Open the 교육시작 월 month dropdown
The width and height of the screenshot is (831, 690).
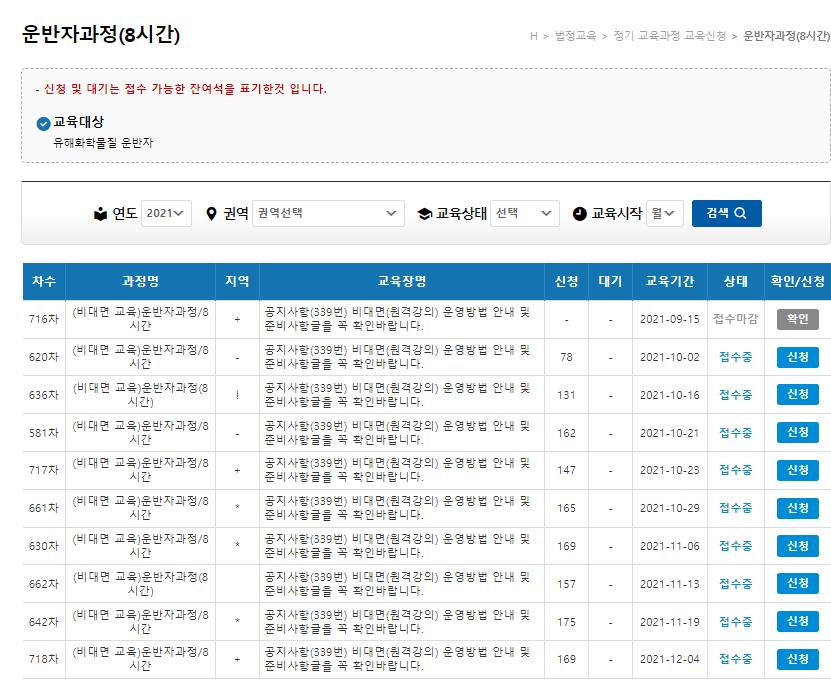tap(665, 213)
